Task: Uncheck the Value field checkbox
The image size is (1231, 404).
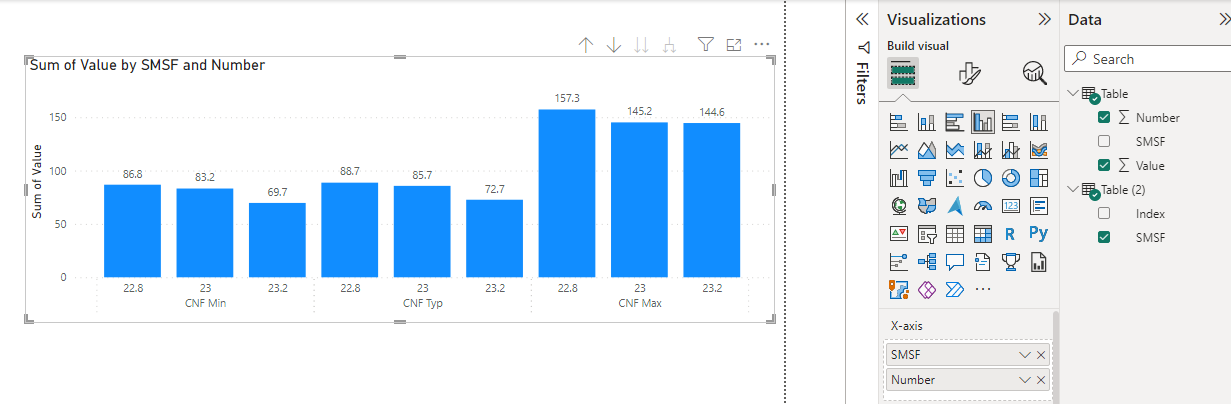Action: point(1104,165)
